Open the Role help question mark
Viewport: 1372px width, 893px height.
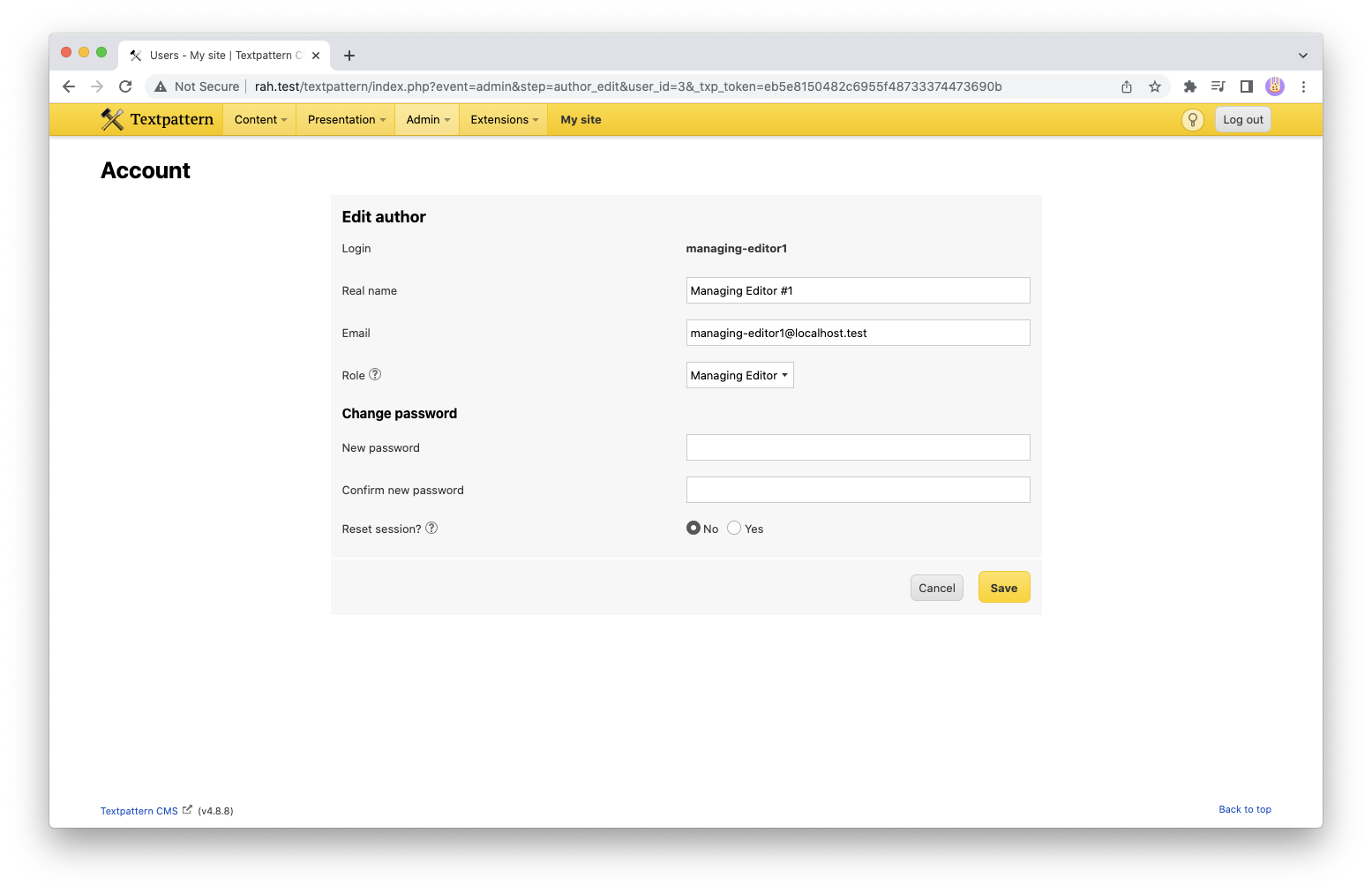pos(375,374)
